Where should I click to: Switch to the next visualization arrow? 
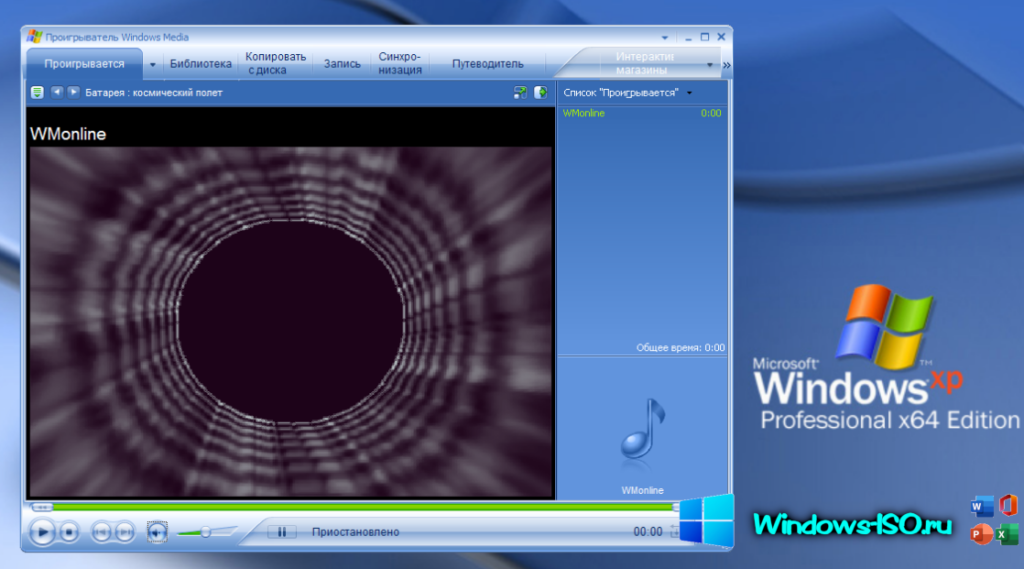pyautogui.click(x=73, y=92)
